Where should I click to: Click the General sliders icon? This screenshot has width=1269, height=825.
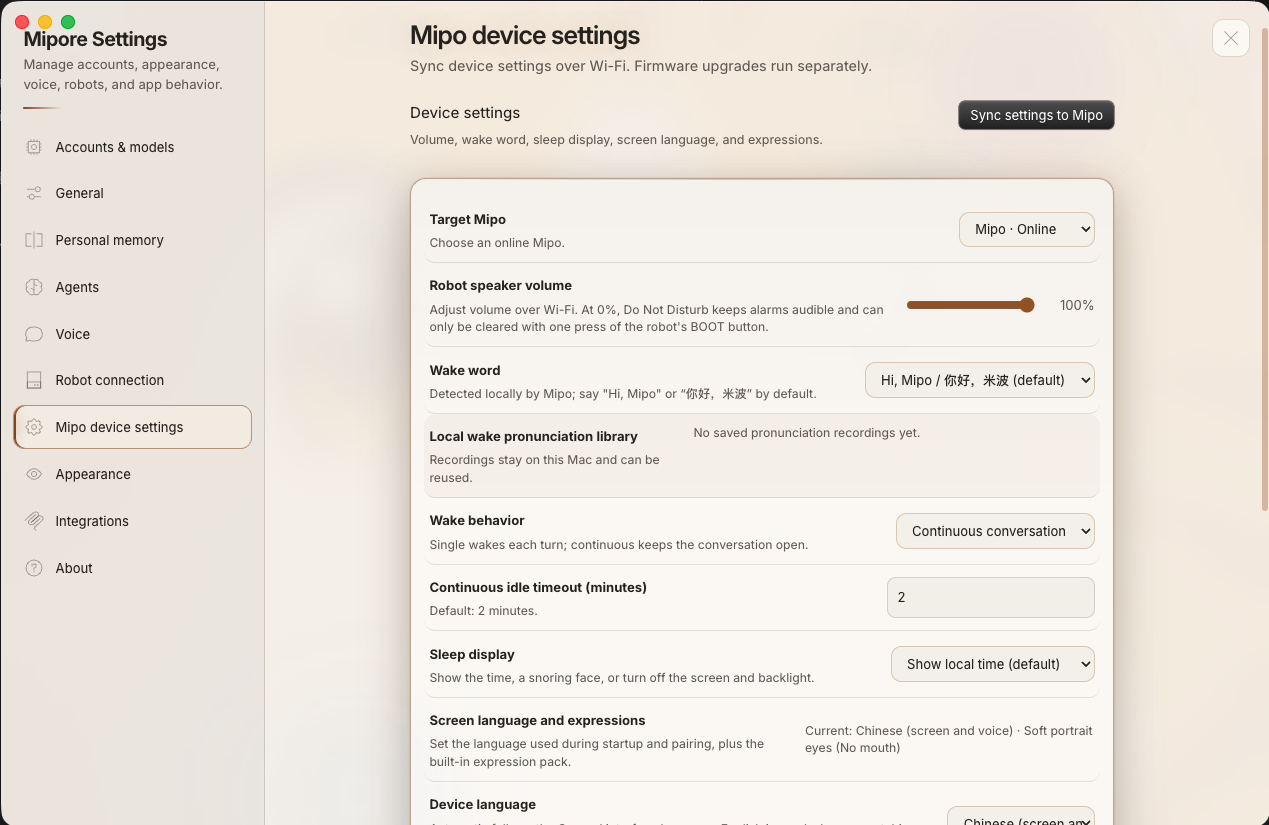(x=34, y=193)
